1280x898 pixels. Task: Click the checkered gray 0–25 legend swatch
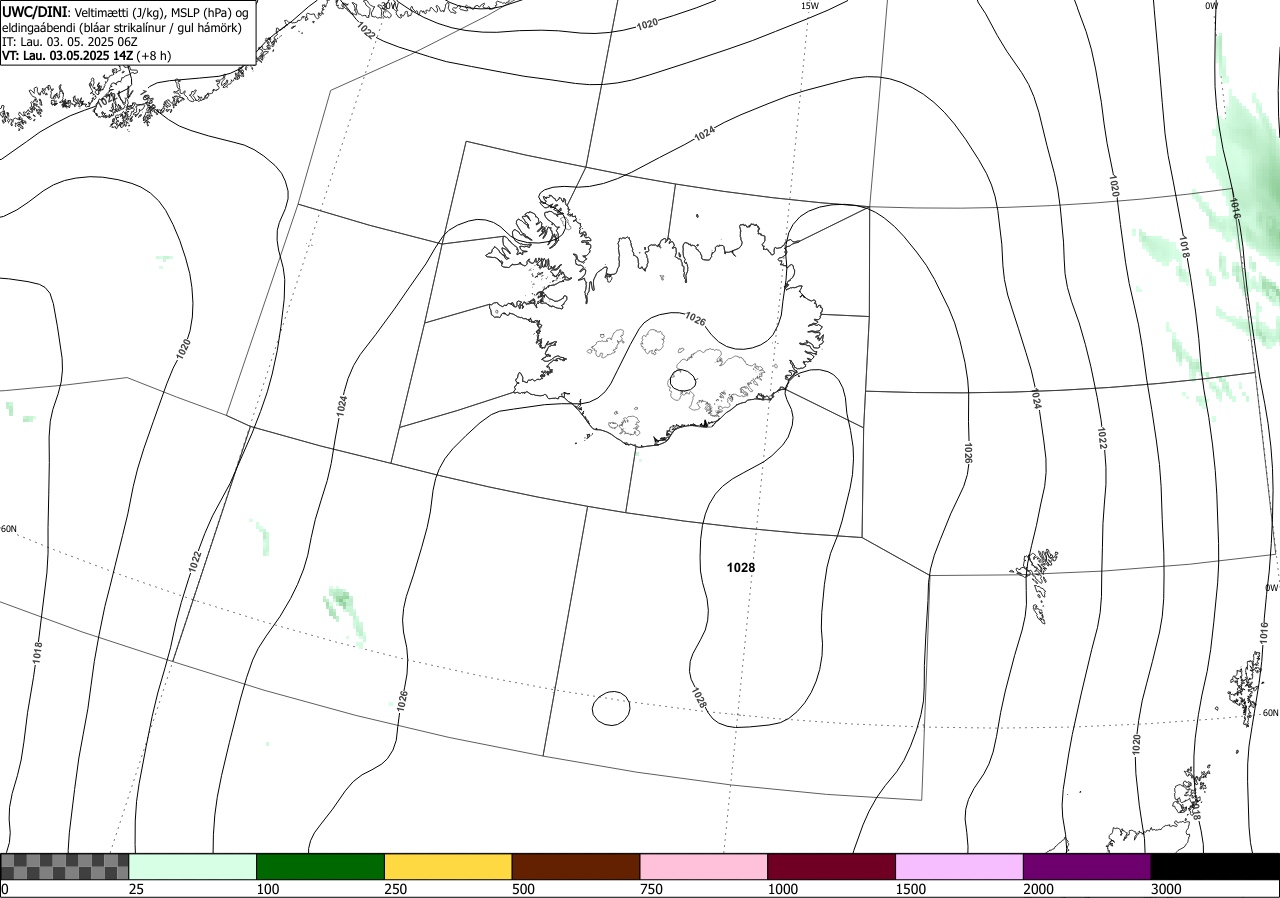65,866
